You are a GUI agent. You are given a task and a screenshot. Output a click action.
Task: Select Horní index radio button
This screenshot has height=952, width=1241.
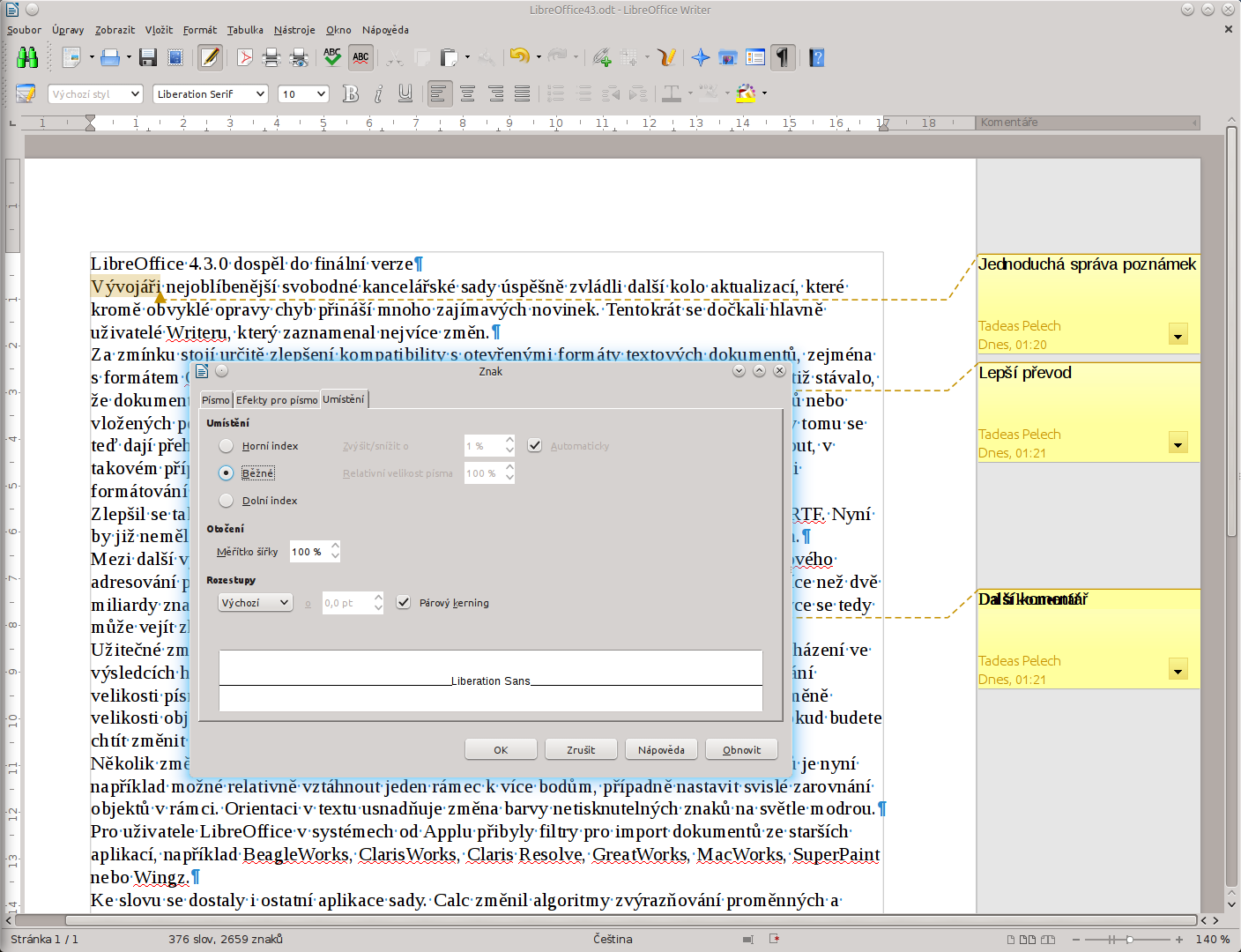coord(227,446)
